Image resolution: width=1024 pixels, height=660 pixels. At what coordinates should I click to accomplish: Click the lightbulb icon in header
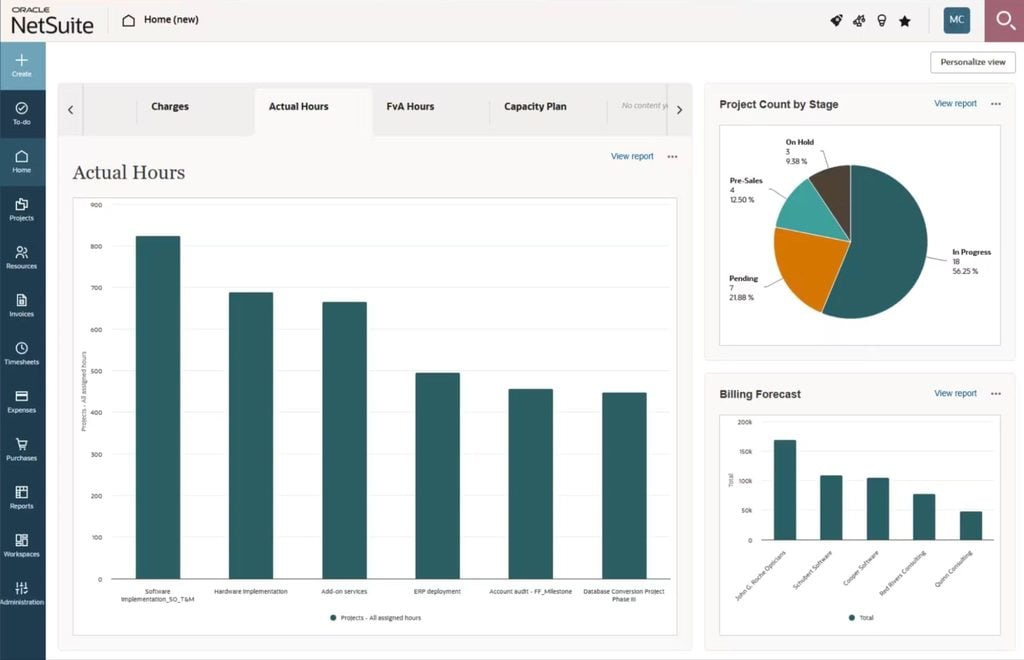(x=882, y=21)
